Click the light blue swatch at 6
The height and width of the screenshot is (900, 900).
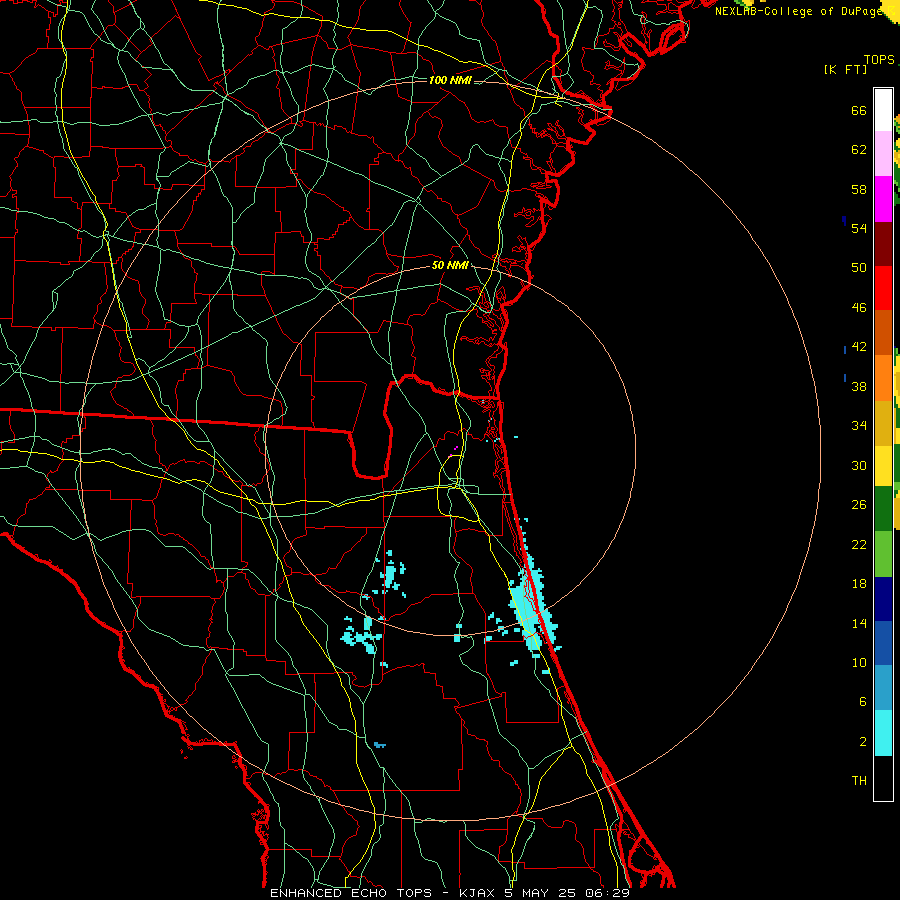(x=883, y=688)
